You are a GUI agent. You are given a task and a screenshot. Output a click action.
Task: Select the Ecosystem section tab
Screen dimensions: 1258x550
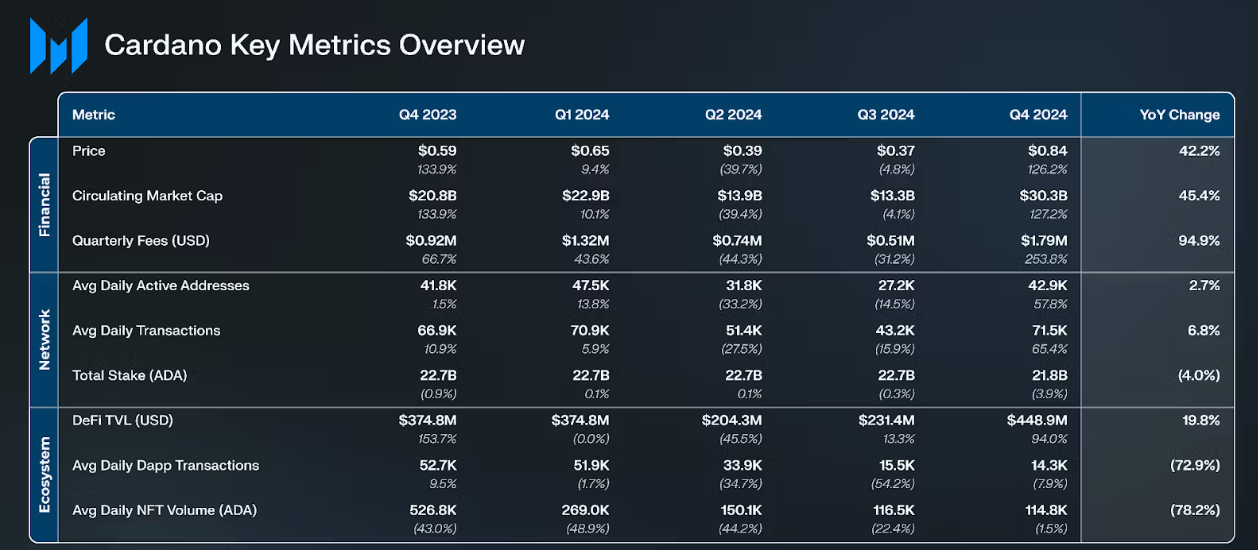pos(44,475)
